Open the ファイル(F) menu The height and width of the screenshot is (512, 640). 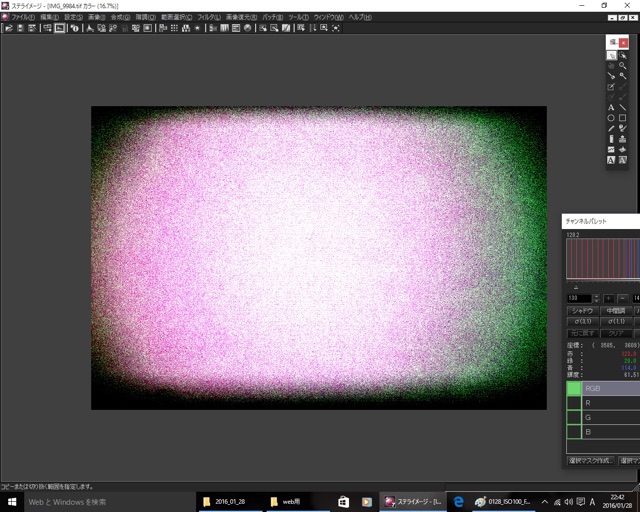22,17
